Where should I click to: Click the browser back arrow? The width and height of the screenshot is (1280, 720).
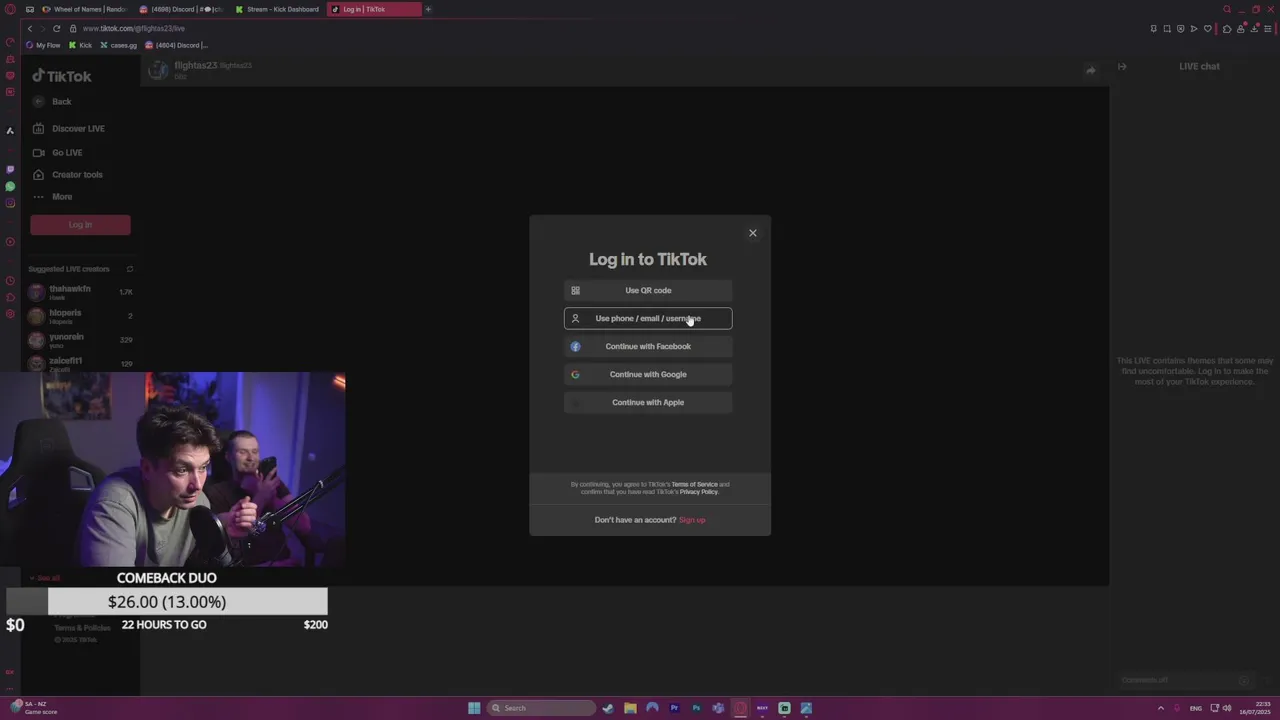[x=30, y=28]
